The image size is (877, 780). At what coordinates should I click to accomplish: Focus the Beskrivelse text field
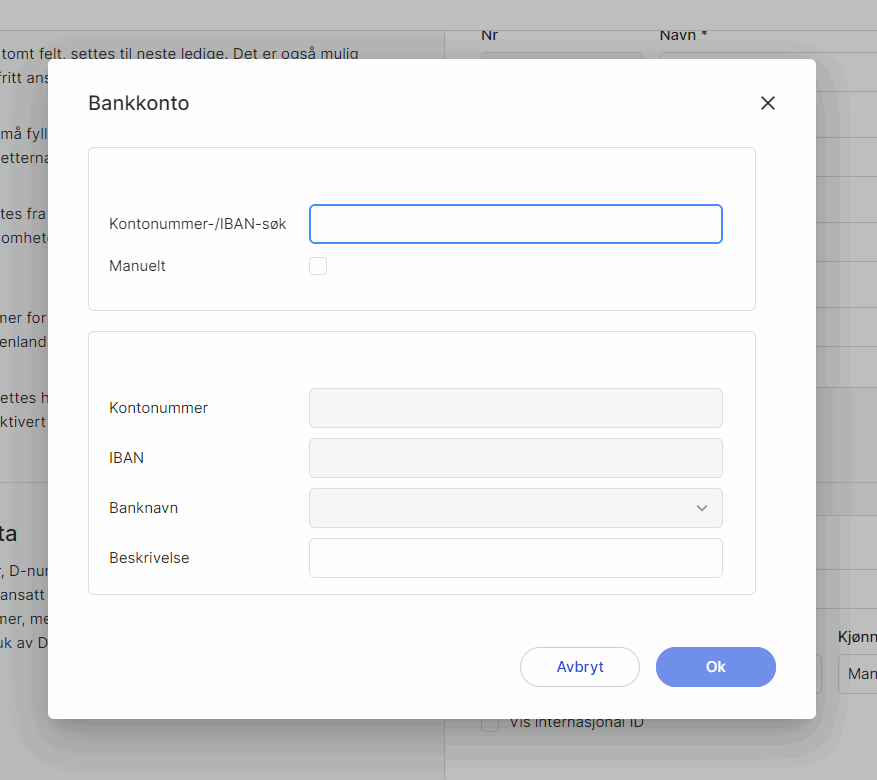(x=515, y=558)
